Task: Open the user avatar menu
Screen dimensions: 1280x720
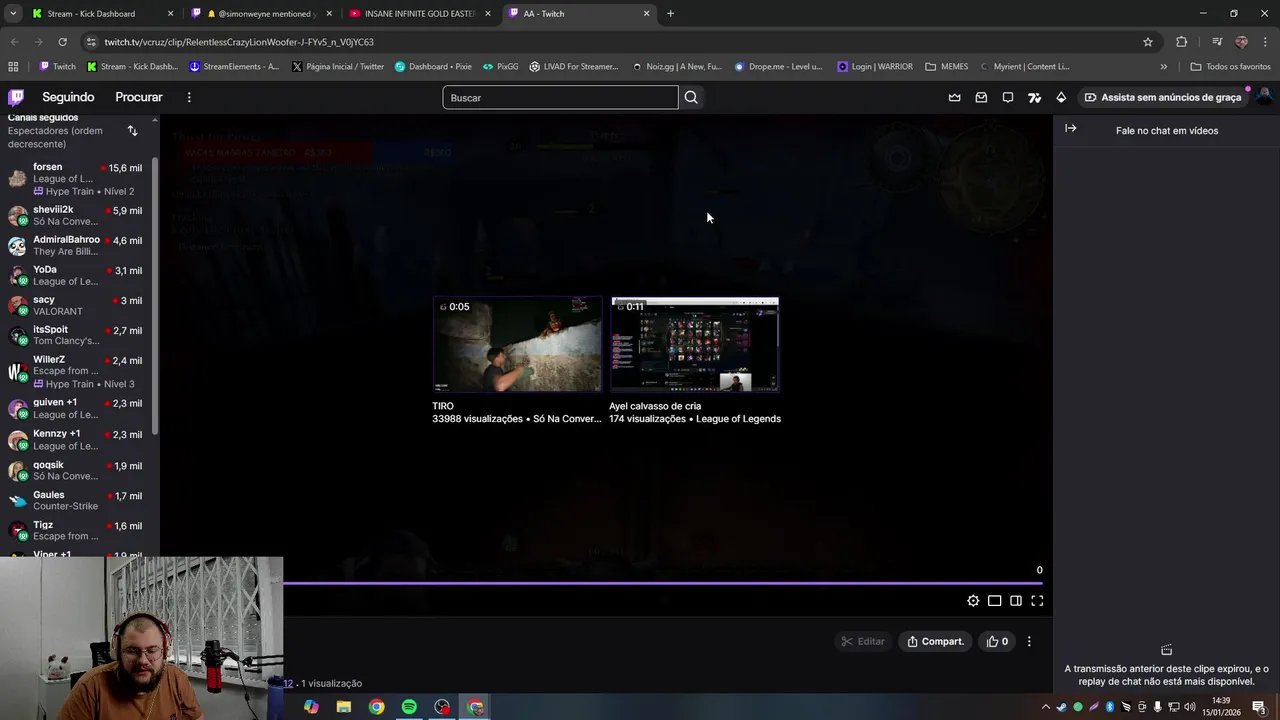Action: 1264,97
